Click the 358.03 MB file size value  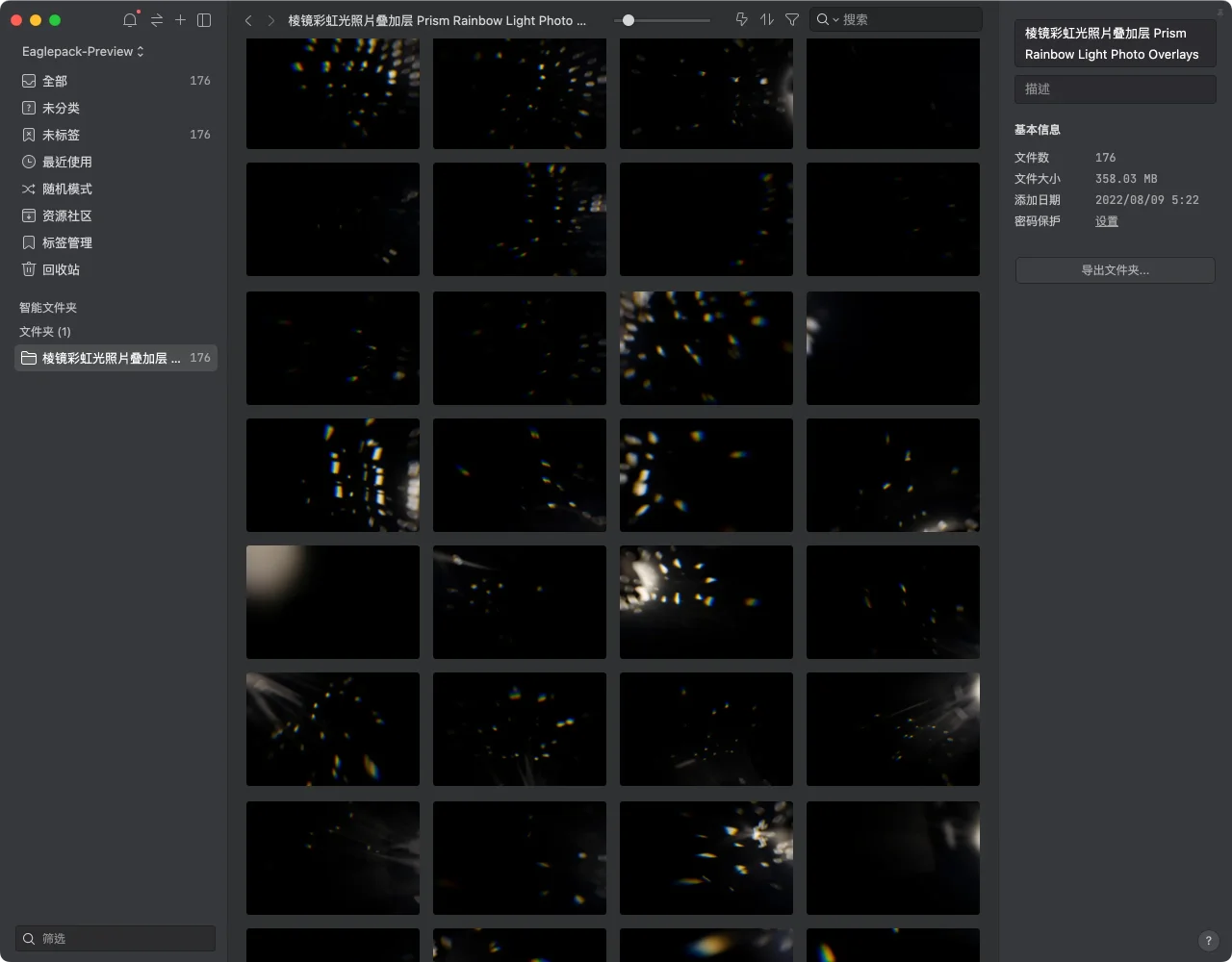click(x=1126, y=179)
